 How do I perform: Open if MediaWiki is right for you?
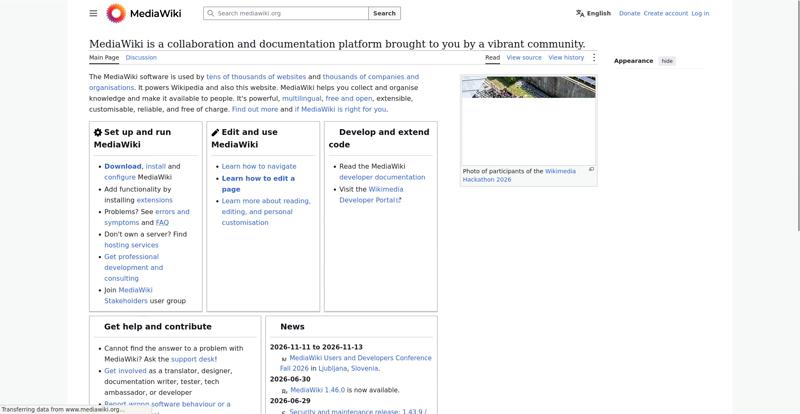(x=340, y=109)
